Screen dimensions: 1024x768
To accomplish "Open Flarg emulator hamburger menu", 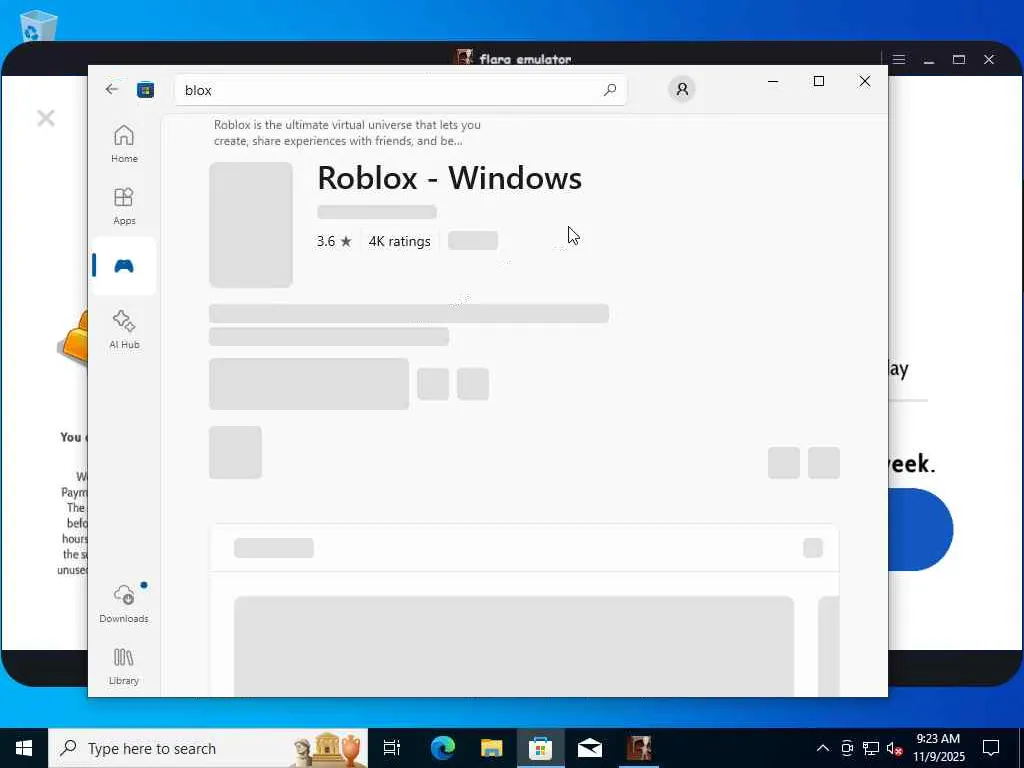I will click(x=899, y=59).
